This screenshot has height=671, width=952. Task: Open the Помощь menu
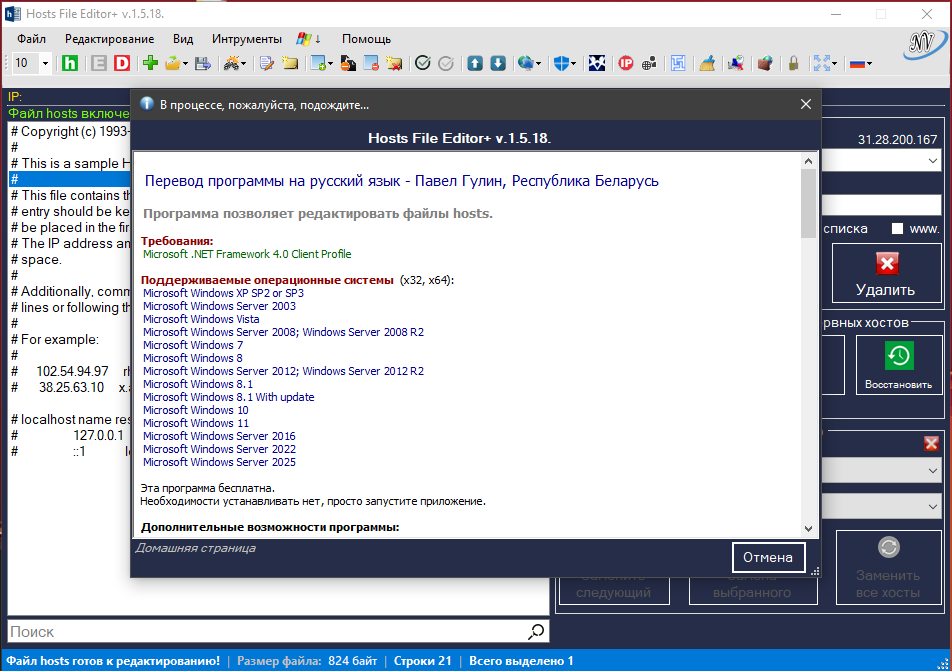[366, 39]
